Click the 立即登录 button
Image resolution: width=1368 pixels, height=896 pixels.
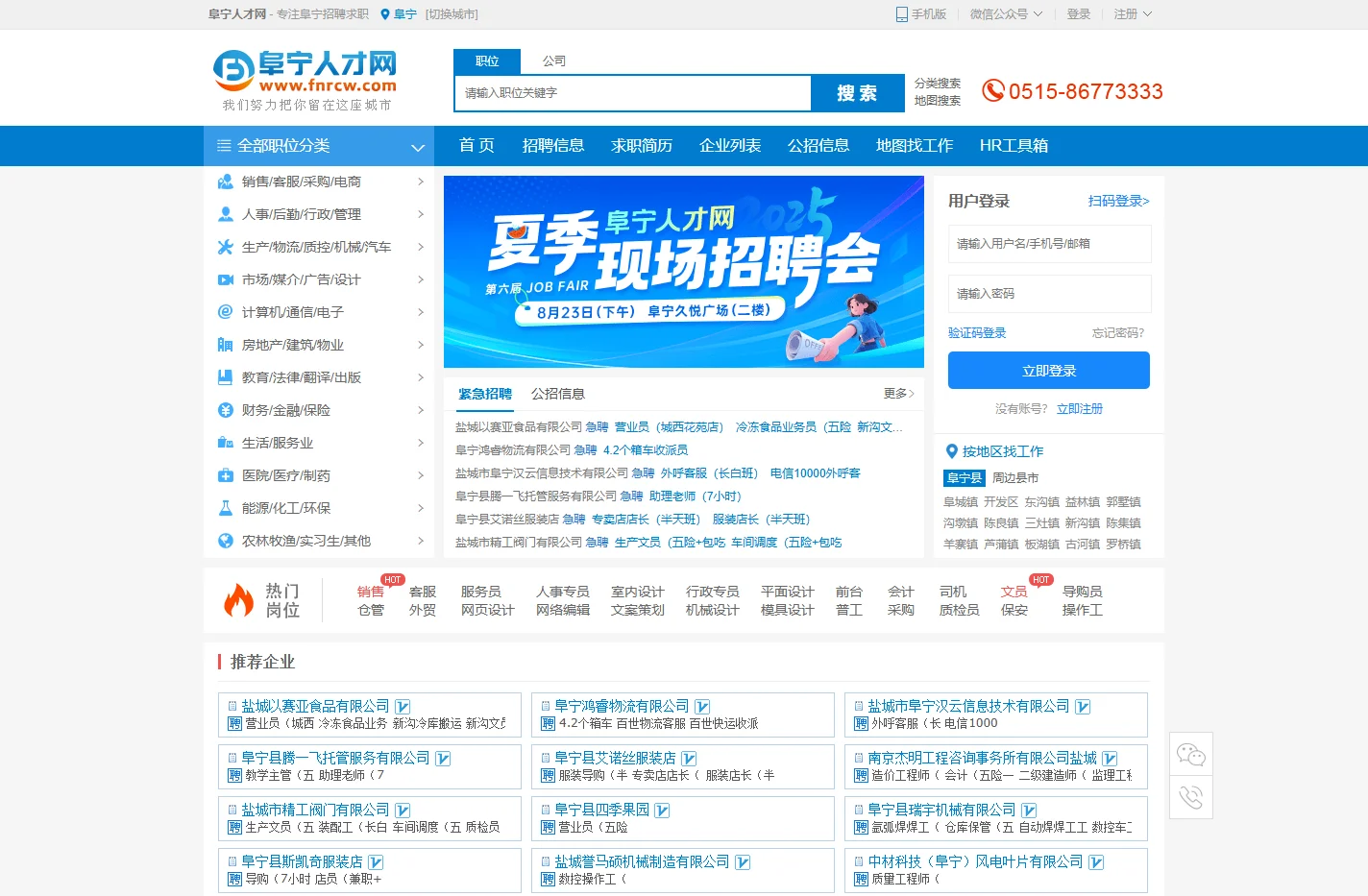pyautogui.click(x=1049, y=371)
